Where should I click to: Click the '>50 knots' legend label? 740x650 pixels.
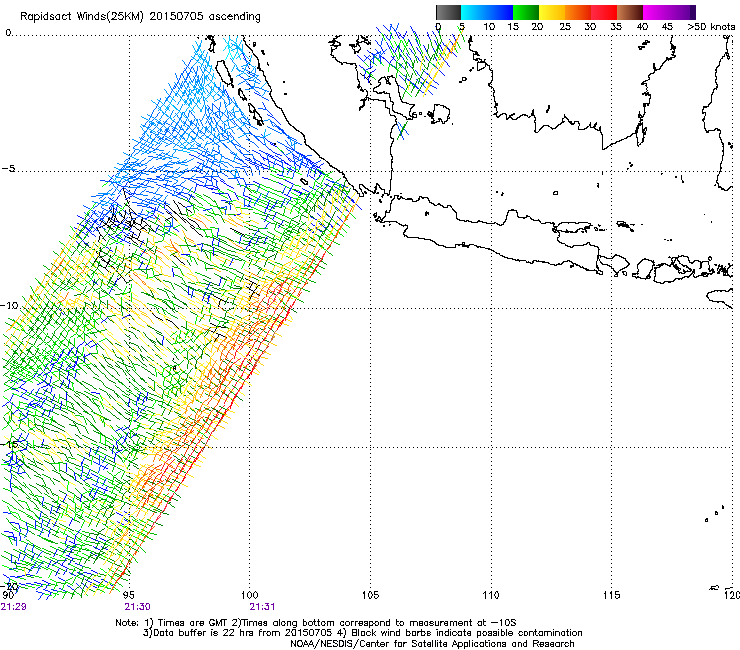(x=711, y=27)
